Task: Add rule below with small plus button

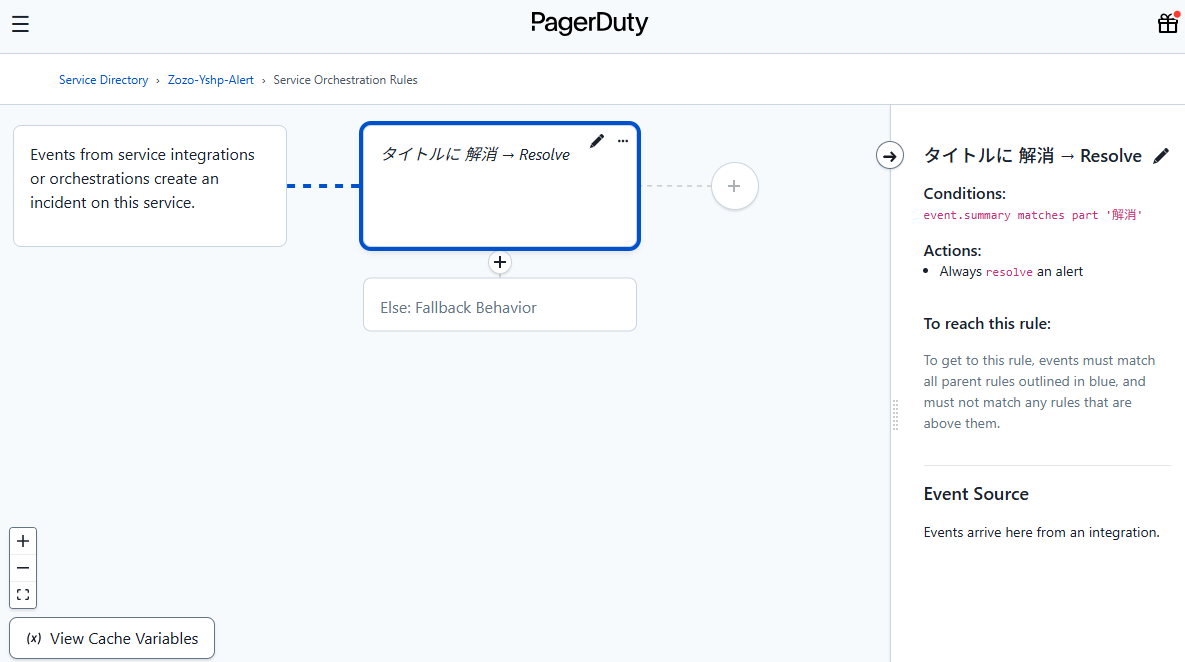Action: click(x=500, y=262)
